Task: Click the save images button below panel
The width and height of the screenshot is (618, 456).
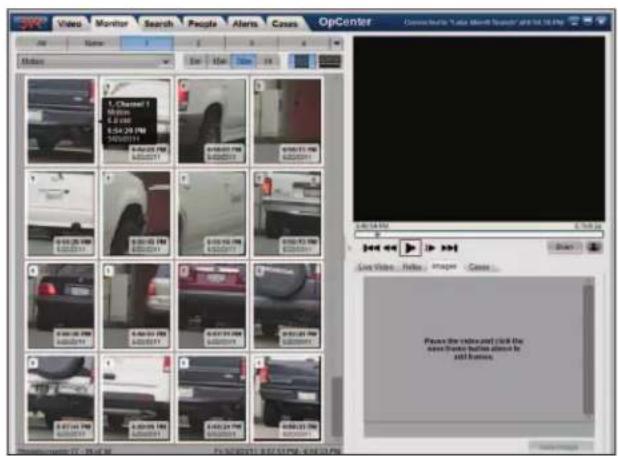Action: coord(560,447)
